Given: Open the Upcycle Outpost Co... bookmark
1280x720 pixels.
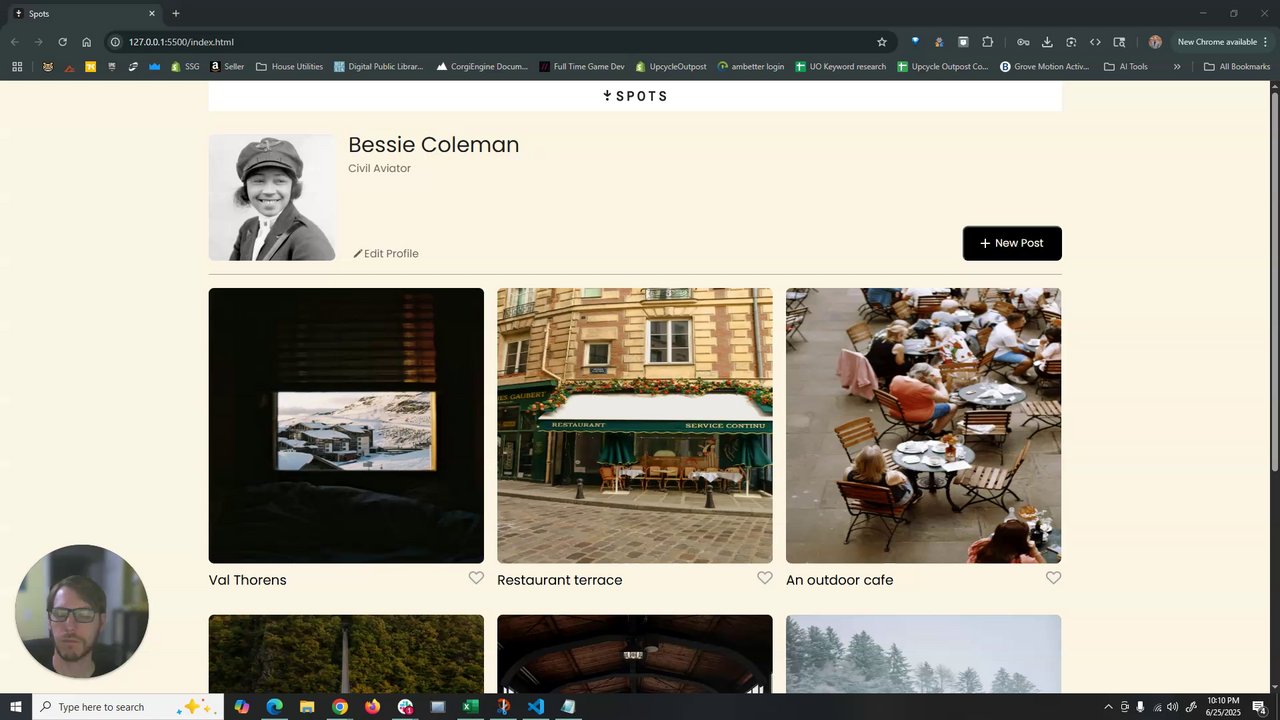Looking at the screenshot, I should click(x=943, y=67).
